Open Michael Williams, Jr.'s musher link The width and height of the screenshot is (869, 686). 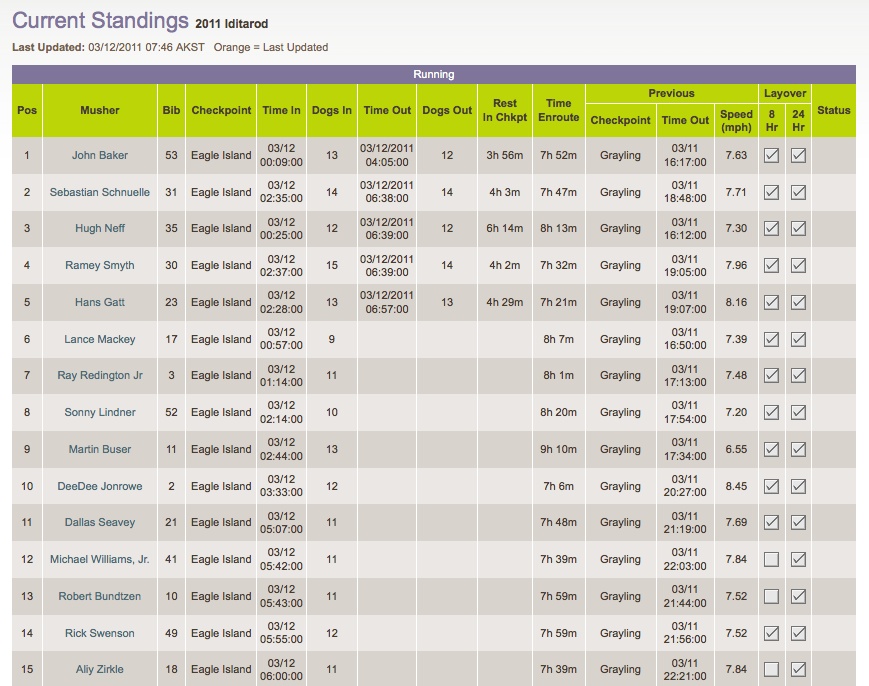click(100, 559)
